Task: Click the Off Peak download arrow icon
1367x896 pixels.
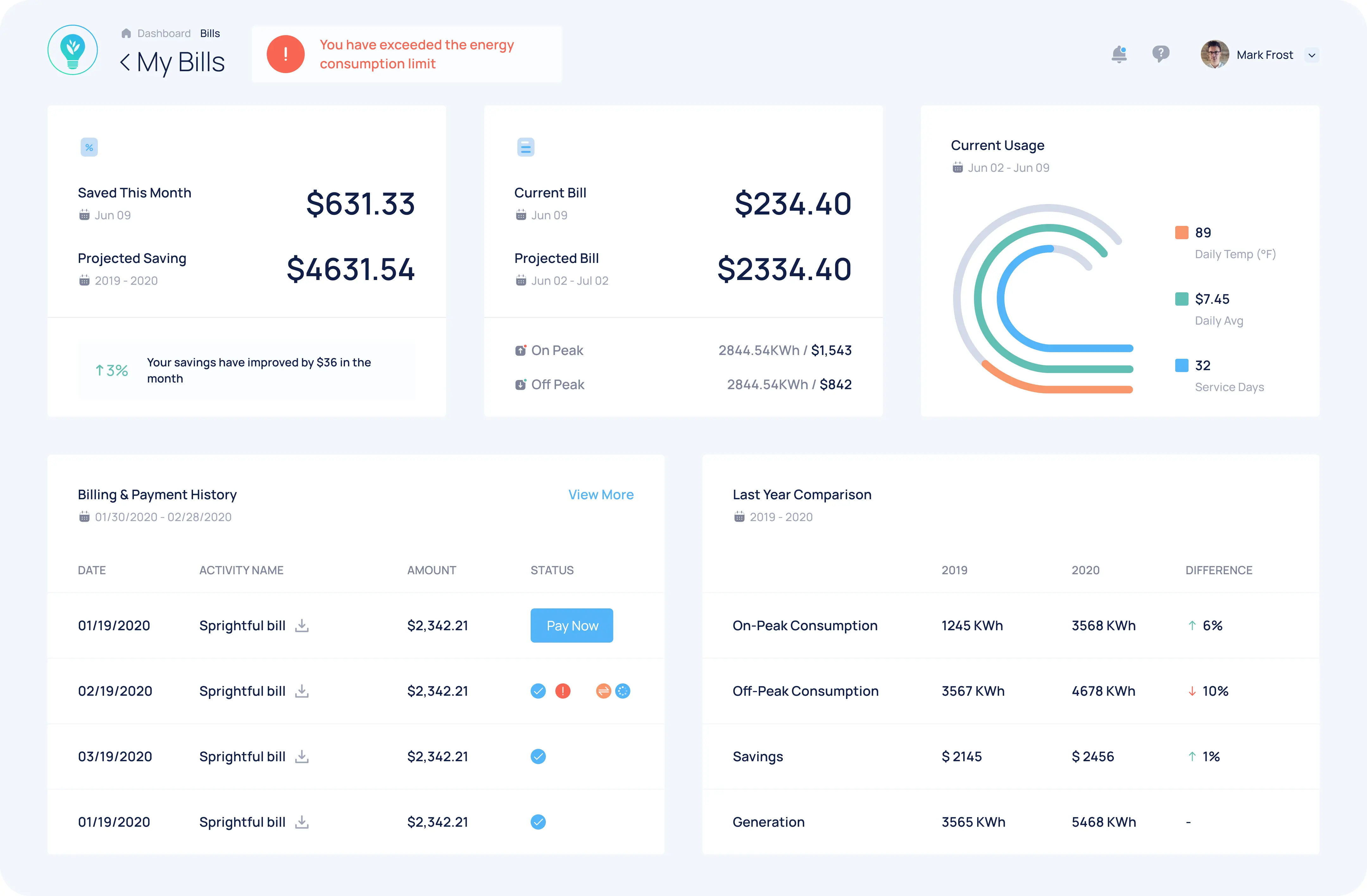Action: tap(520, 384)
